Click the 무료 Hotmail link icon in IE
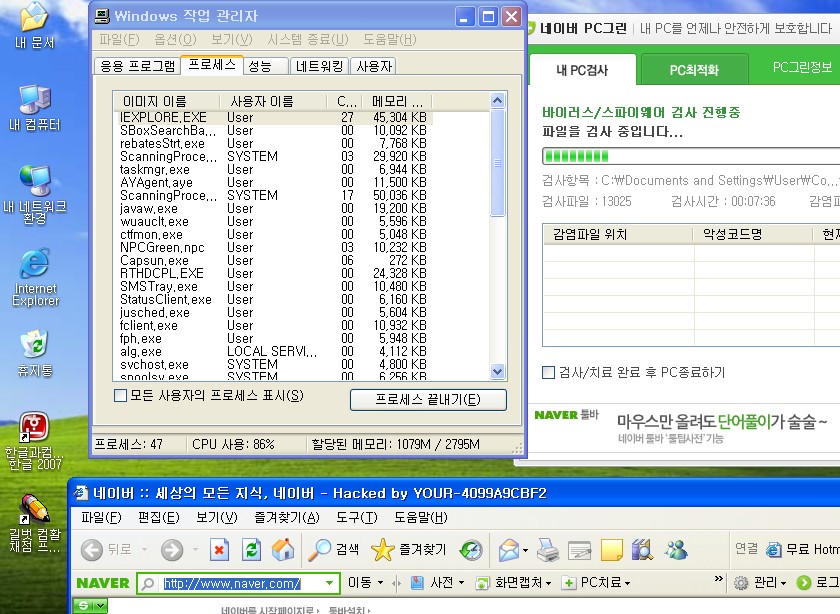The image size is (840, 614). point(774,549)
